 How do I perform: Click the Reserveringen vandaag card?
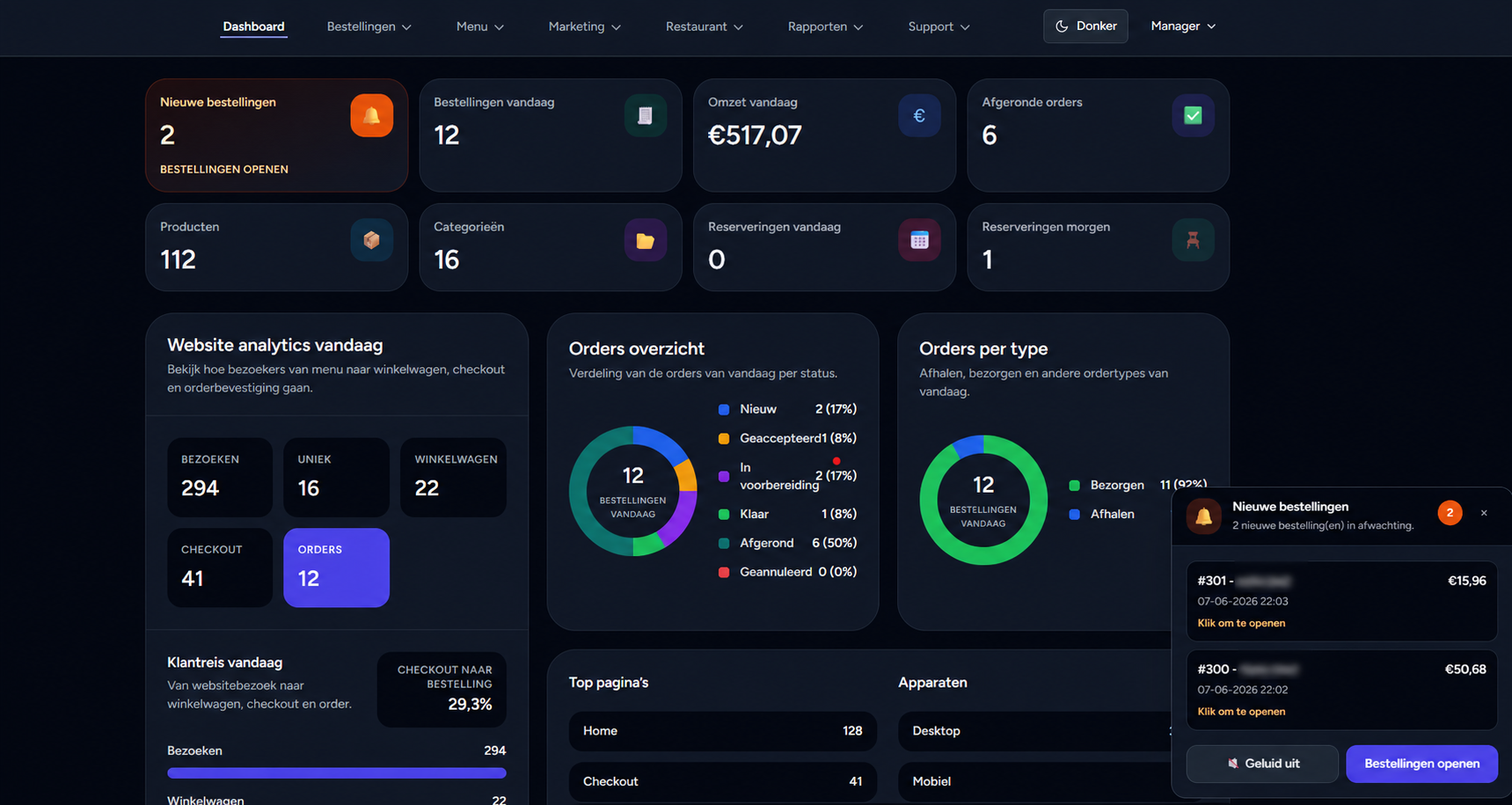(824, 247)
